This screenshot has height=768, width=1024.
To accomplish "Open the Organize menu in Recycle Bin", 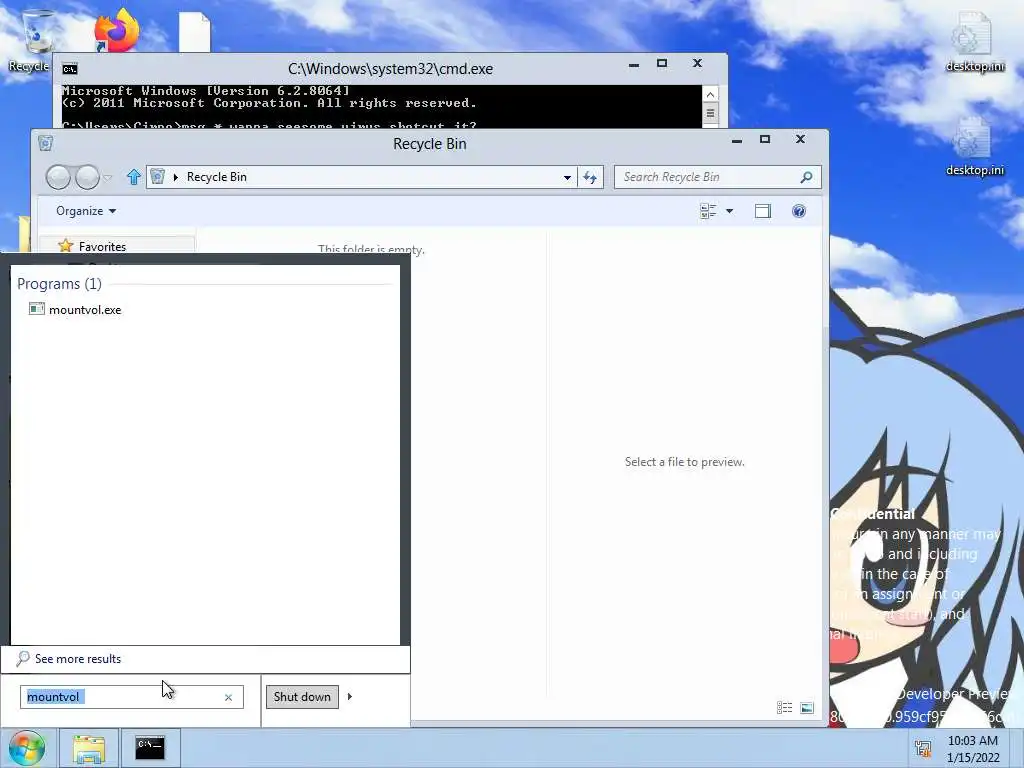I will (x=86, y=211).
